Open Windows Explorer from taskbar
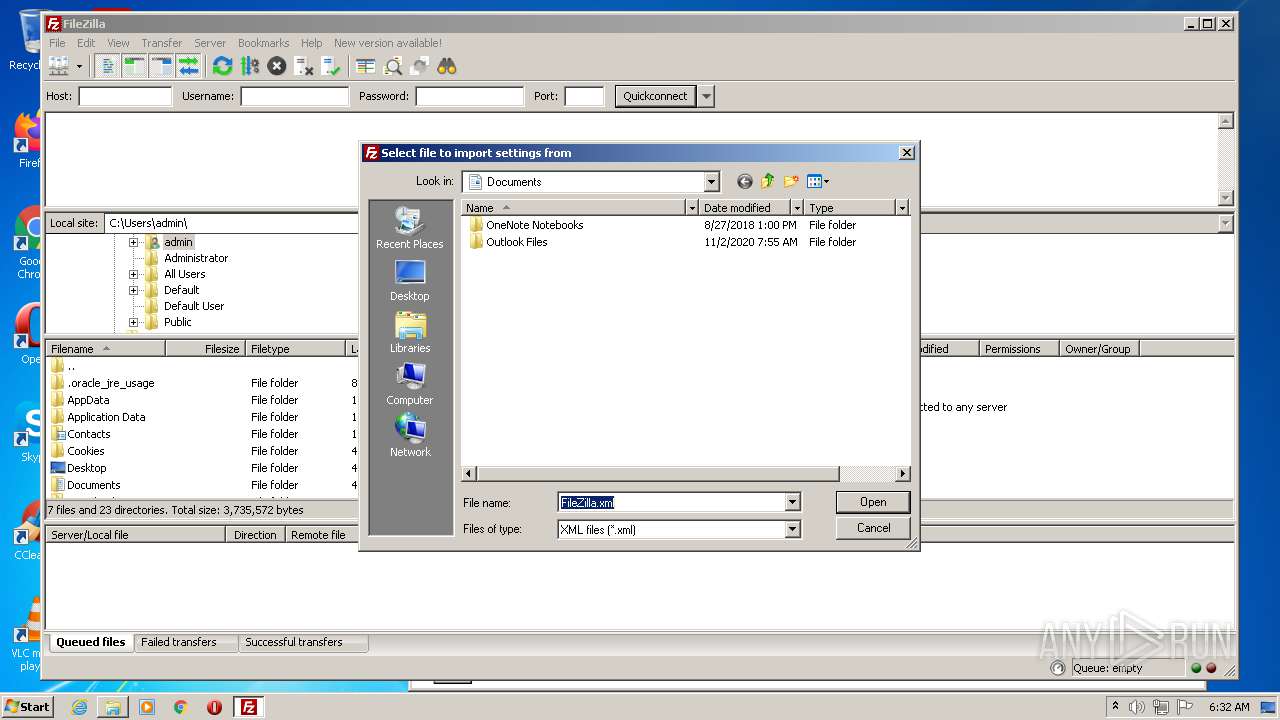 pos(113,707)
